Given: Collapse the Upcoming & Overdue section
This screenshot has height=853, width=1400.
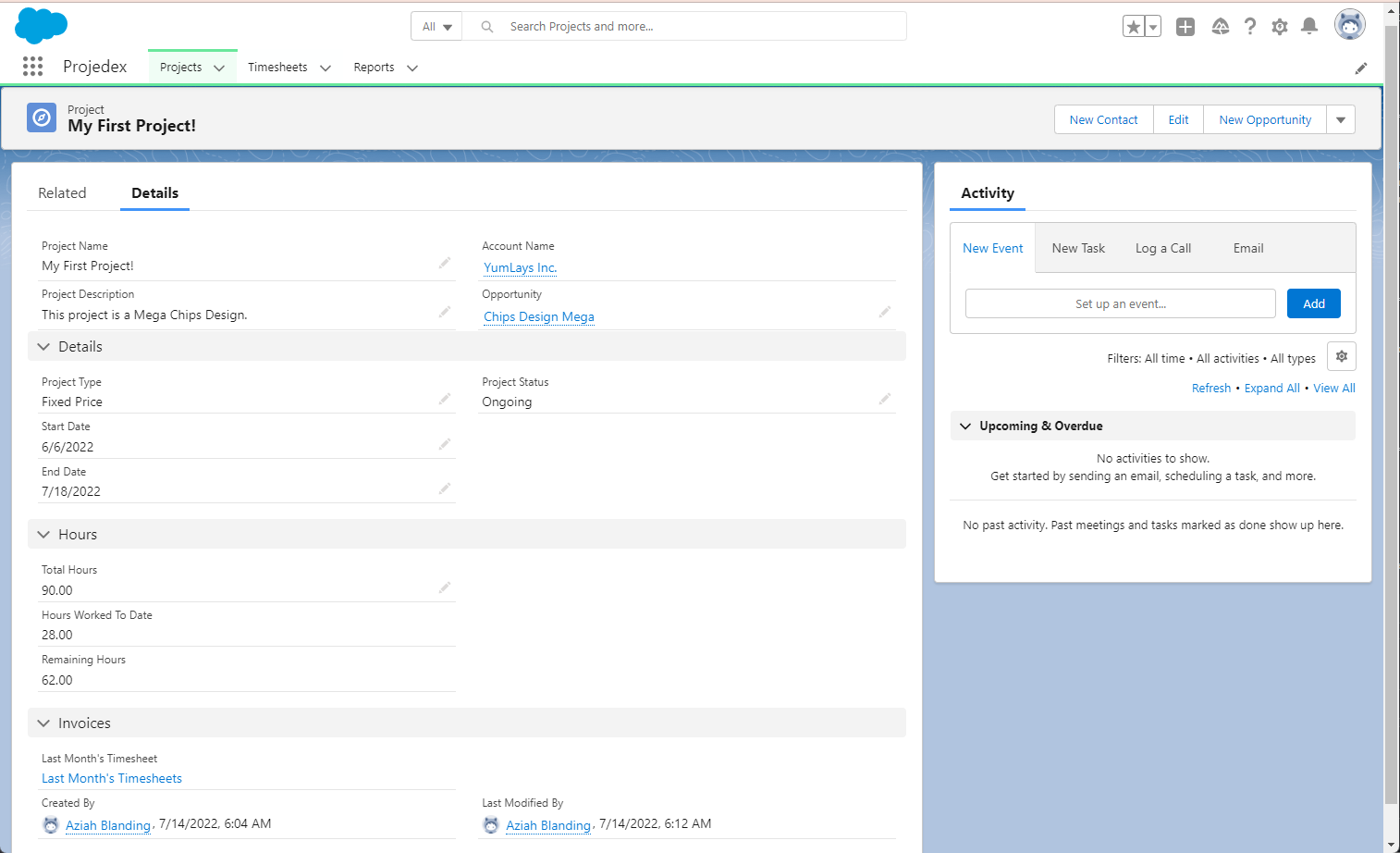Looking at the screenshot, I should tap(965, 426).
